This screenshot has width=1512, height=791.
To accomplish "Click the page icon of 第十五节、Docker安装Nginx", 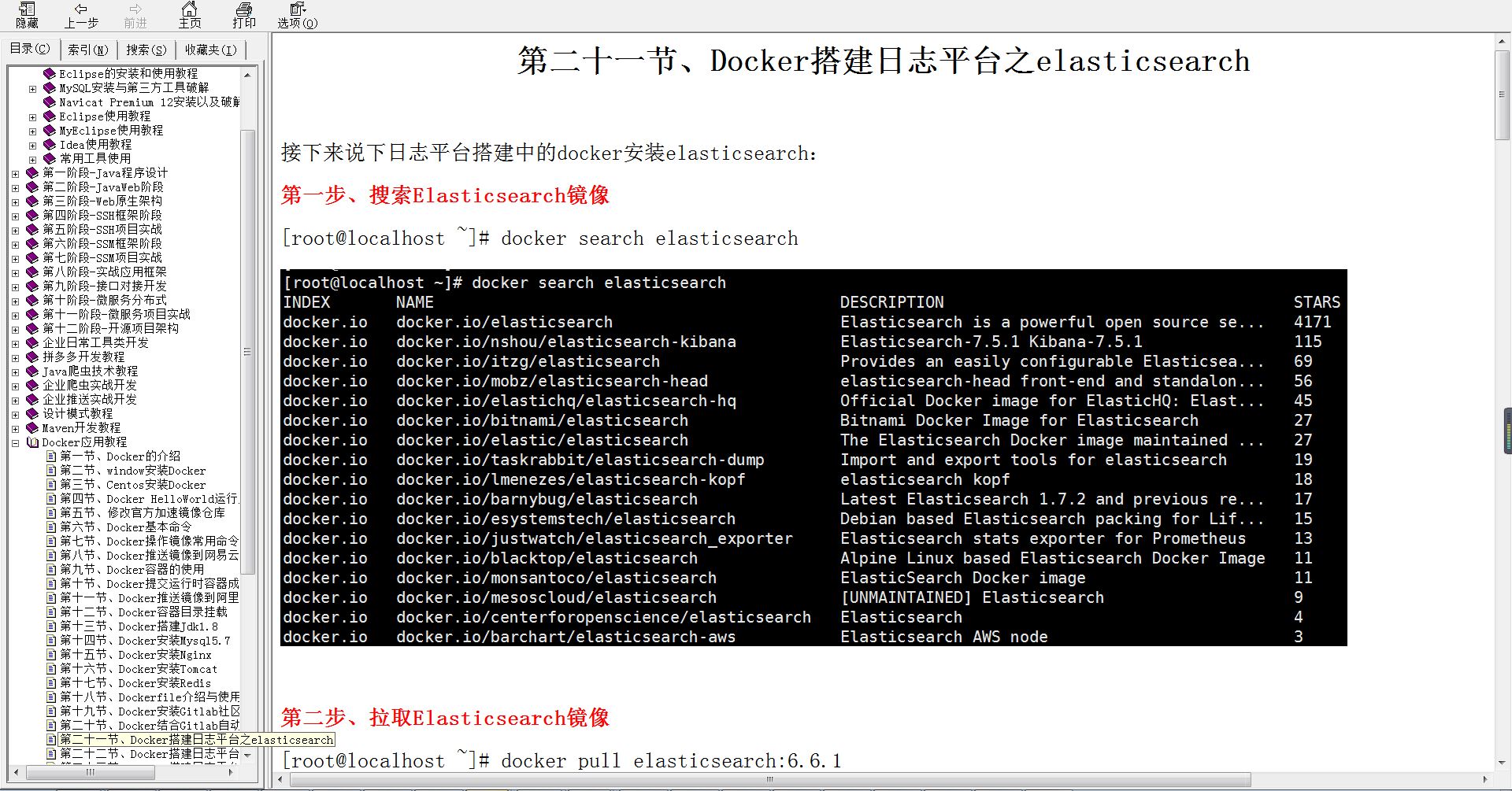I will tap(51, 655).
